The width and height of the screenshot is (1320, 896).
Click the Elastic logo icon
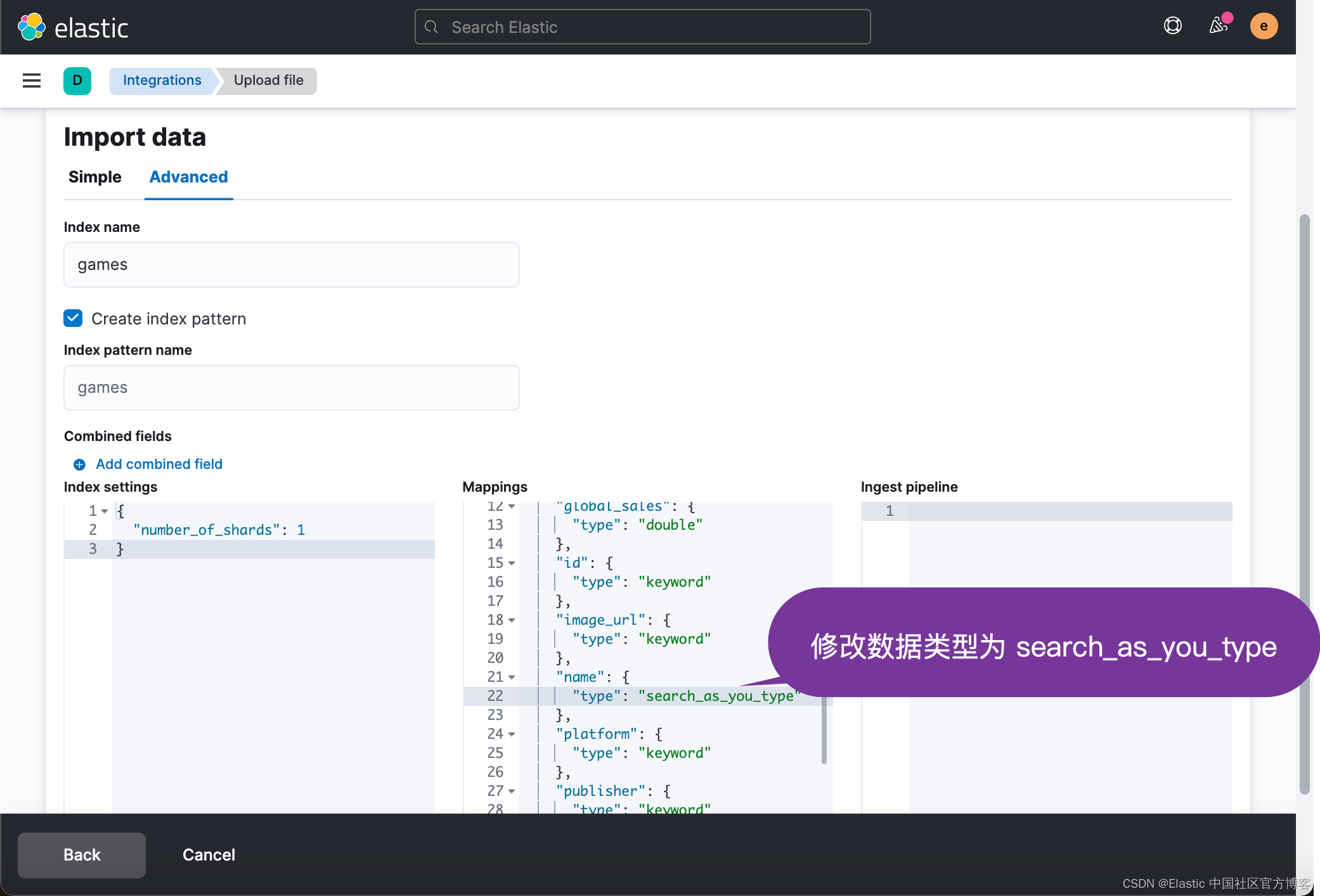(31, 27)
